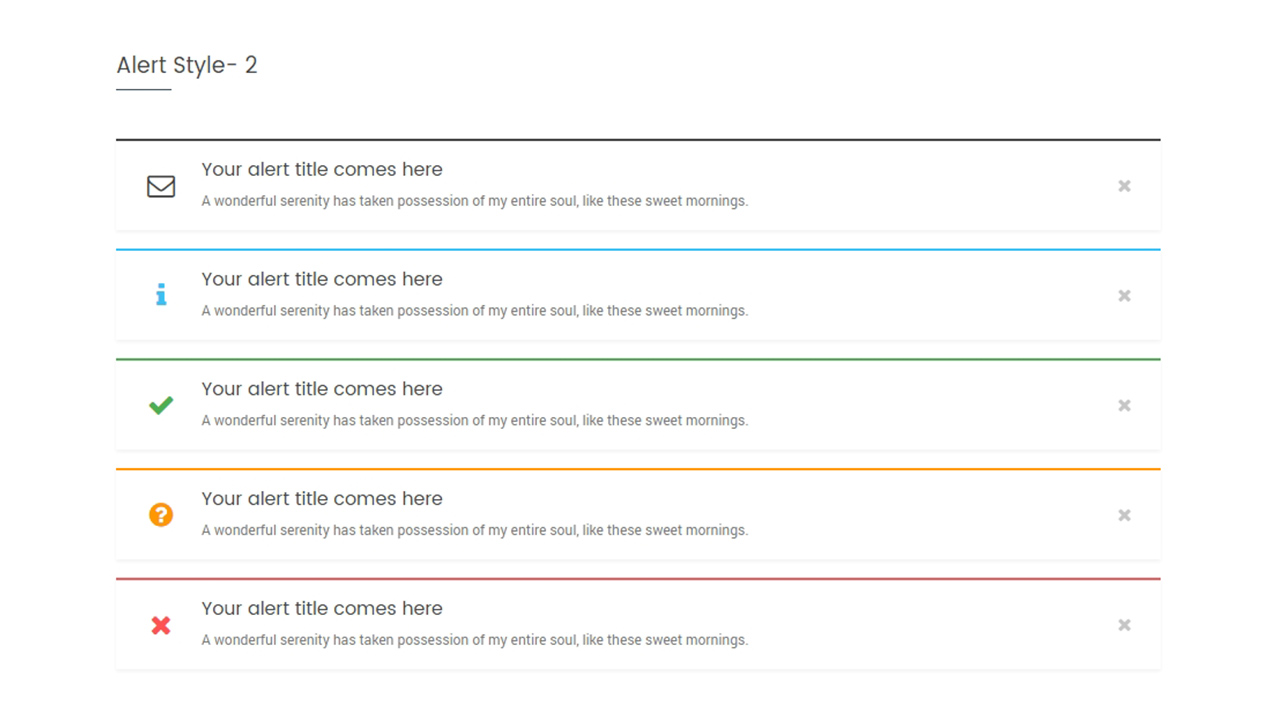
Task: Click the description text of the red alert
Action: point(474,640)
